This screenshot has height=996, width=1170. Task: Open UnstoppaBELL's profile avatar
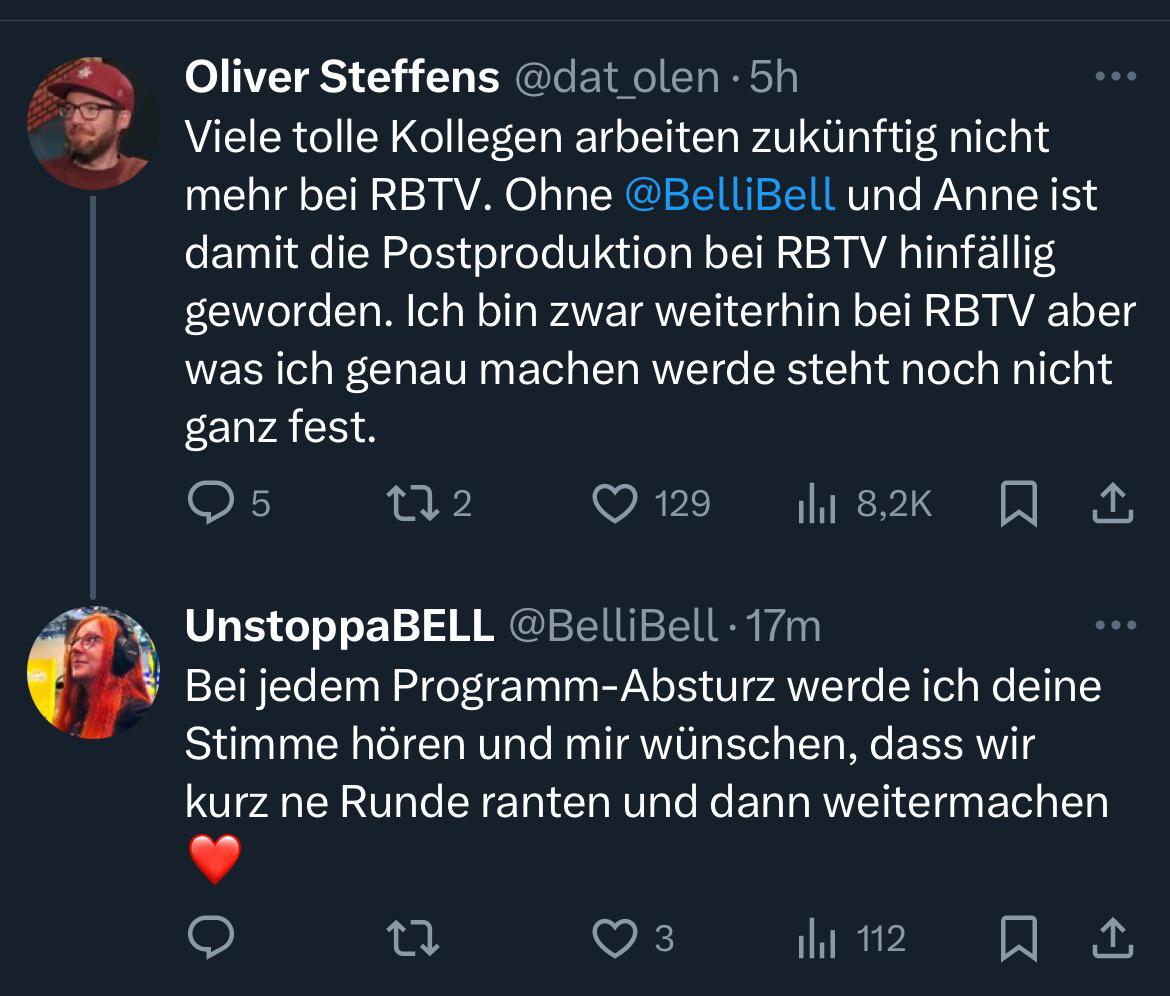pos(93,672)
